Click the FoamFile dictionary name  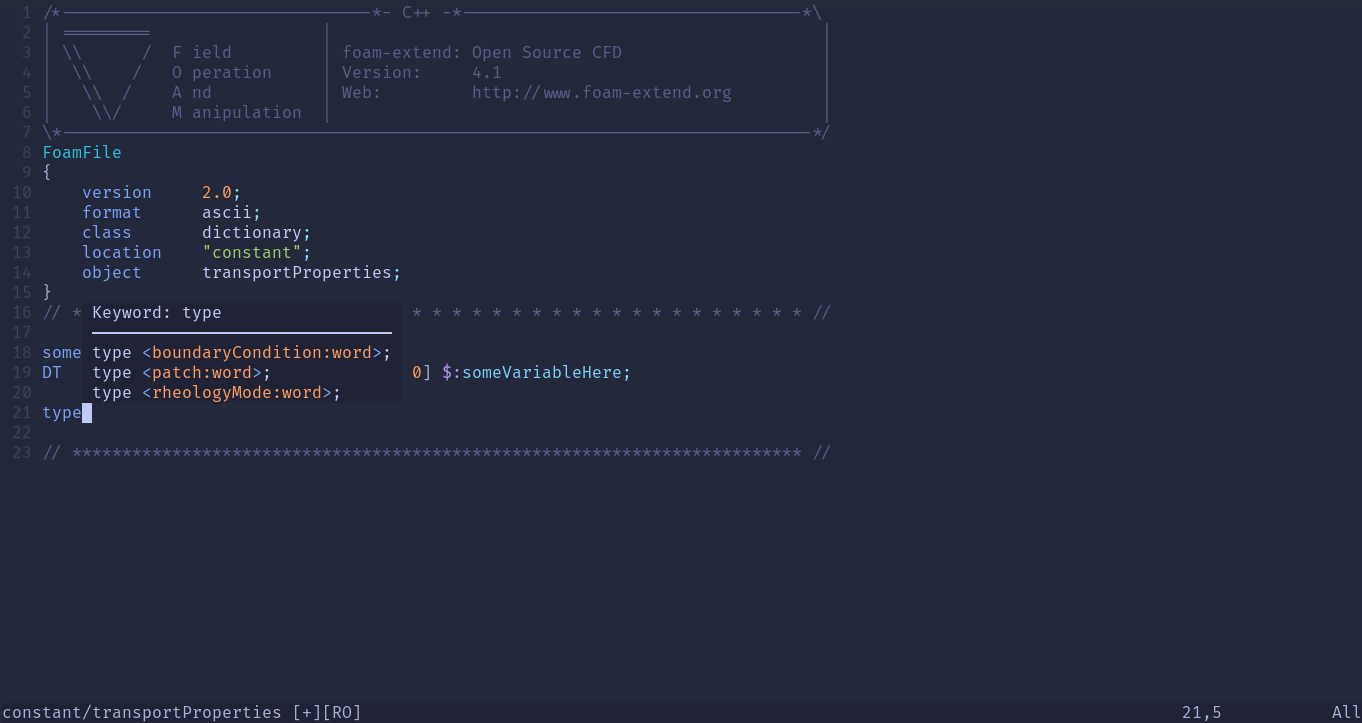click(x=82, y=152)
